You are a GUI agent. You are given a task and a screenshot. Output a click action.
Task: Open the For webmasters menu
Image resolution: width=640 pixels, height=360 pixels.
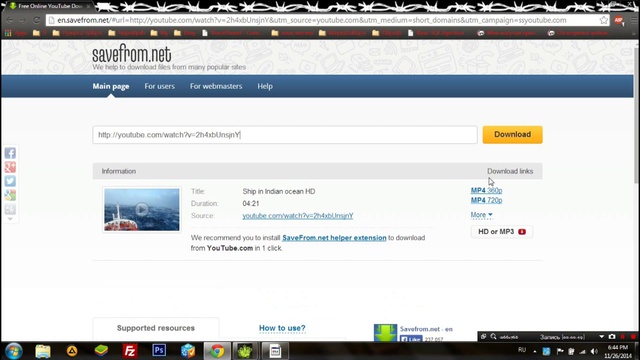[x=216, y=86]
